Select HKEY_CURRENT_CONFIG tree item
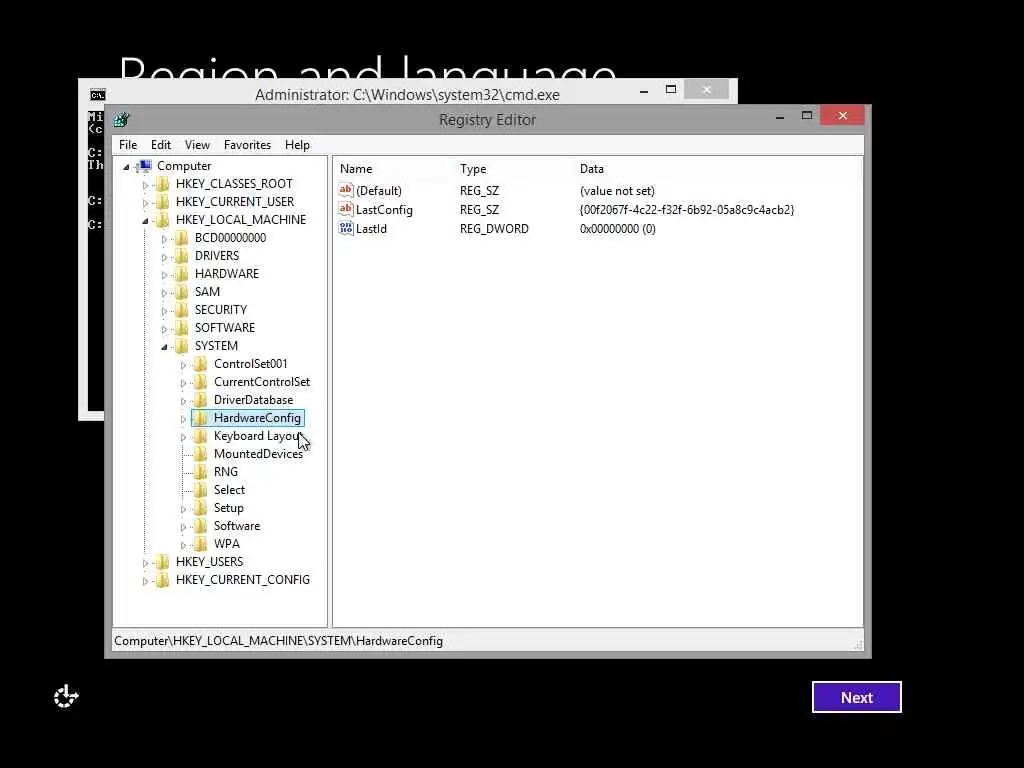The height and width of the screenshot is (768, 1024). click(x=243, y=580)
